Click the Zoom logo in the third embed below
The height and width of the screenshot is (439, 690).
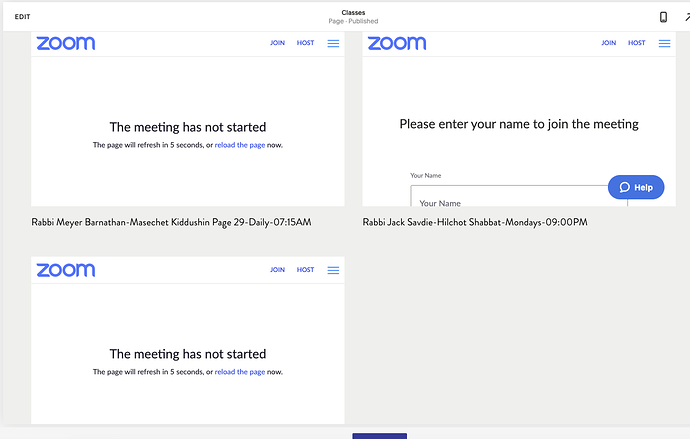pos(66,270)
